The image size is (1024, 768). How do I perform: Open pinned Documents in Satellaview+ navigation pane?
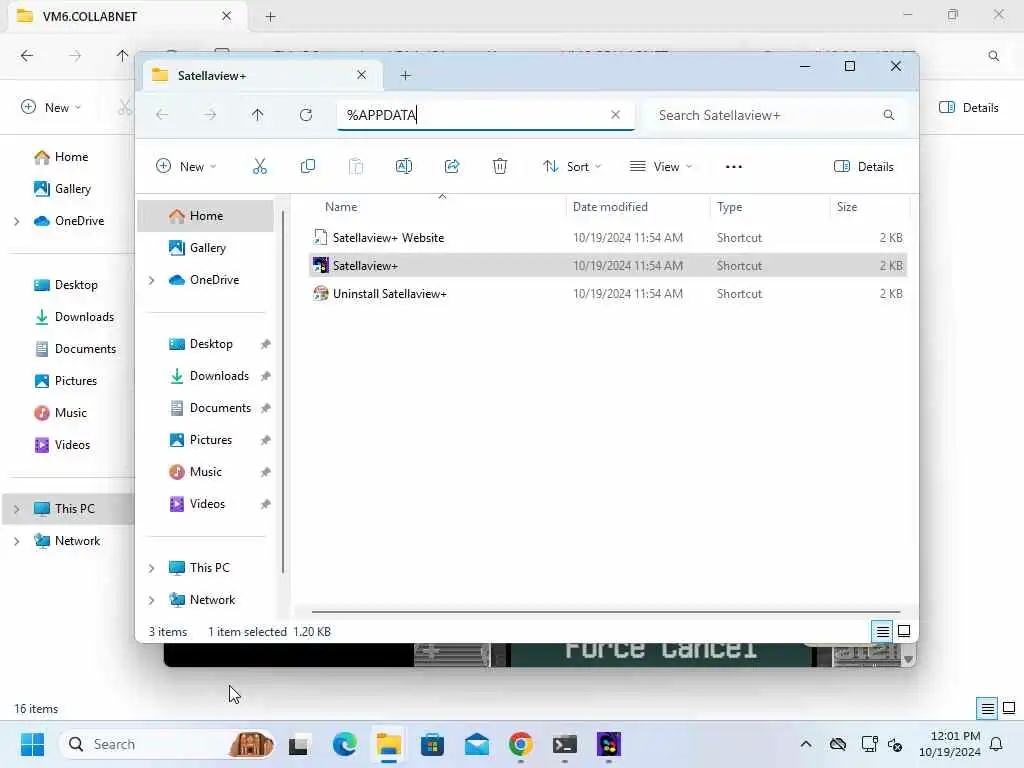[206, 408]
